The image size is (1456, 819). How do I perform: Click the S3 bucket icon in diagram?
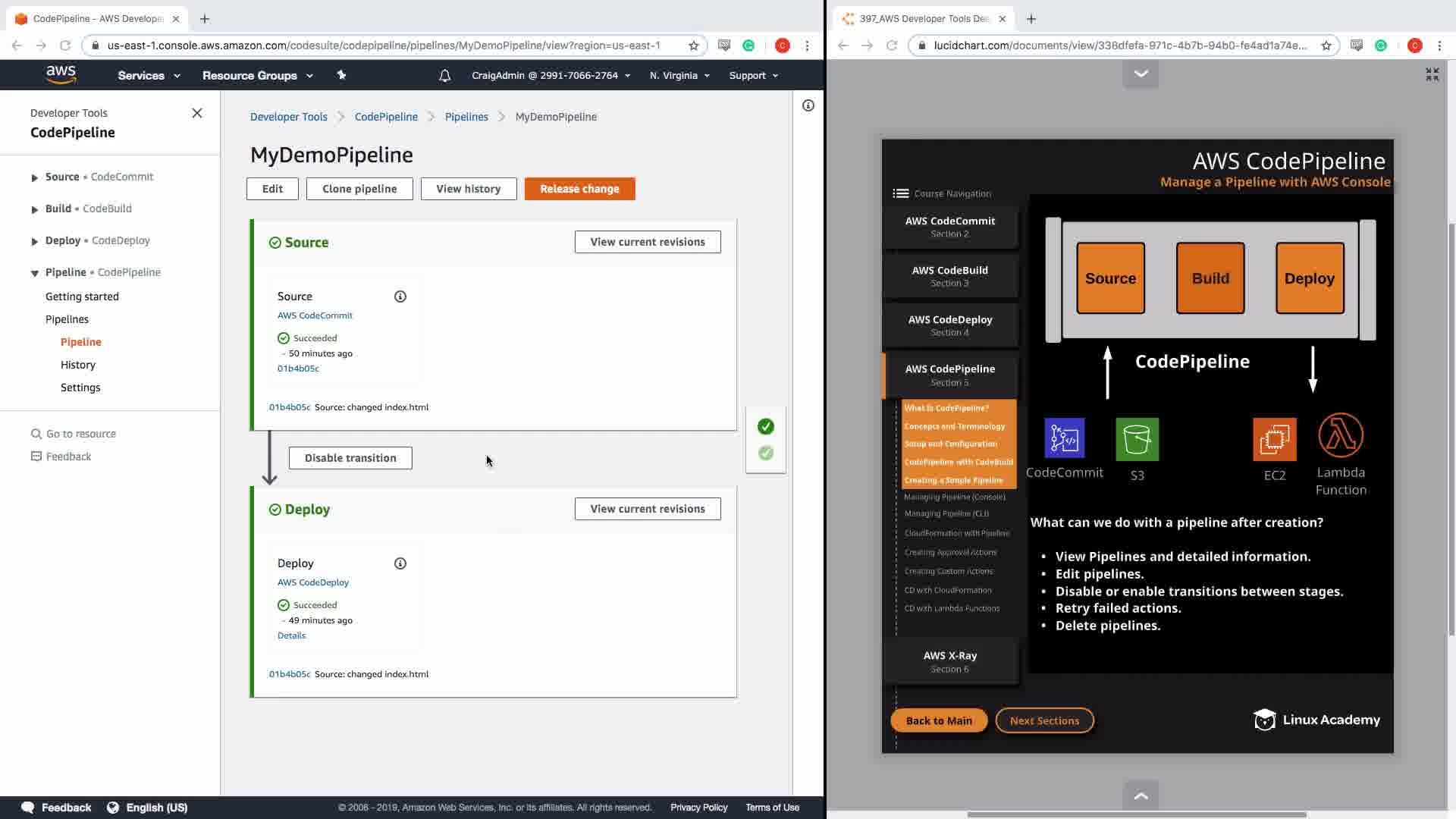pyautogui.click(x=1137, y=439)
